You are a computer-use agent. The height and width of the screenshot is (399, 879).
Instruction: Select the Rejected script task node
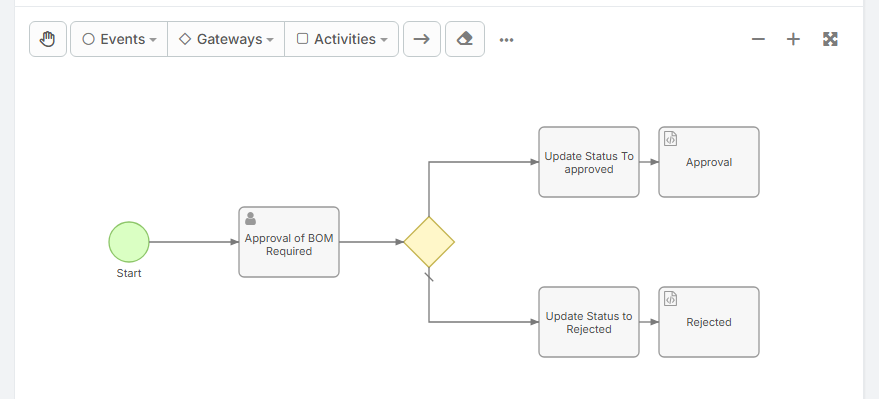pyautogui.click(x=709, y=322)
